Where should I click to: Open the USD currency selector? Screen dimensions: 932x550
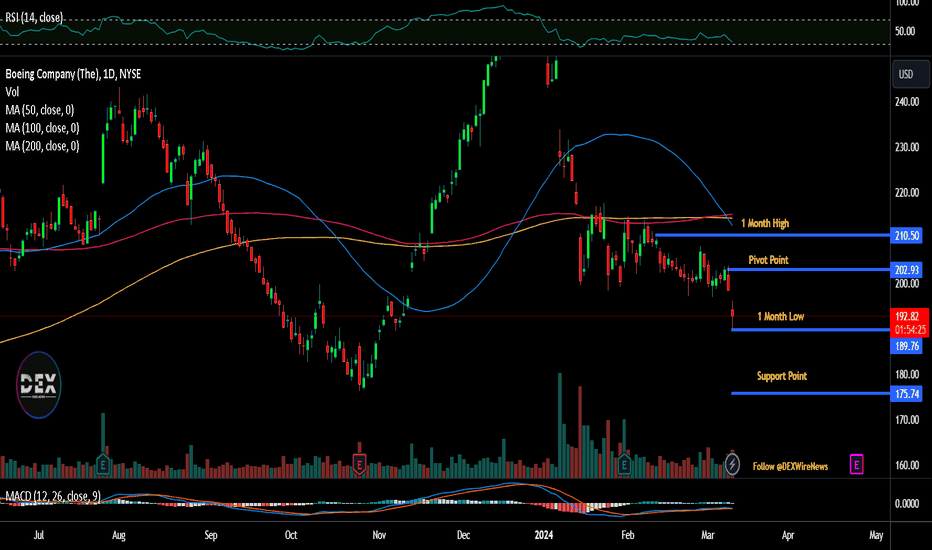tap(910, 74)
